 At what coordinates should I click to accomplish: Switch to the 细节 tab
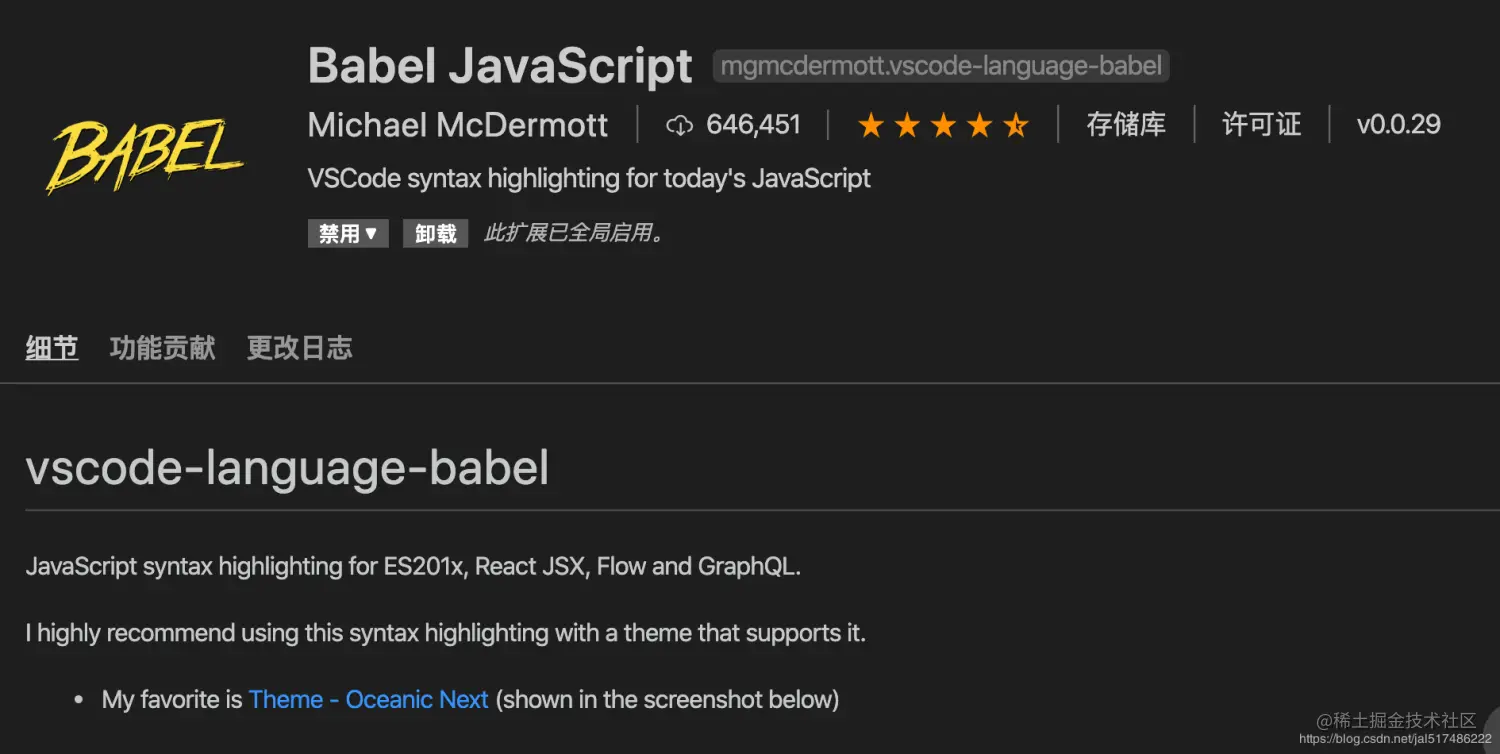coord(52,348)
